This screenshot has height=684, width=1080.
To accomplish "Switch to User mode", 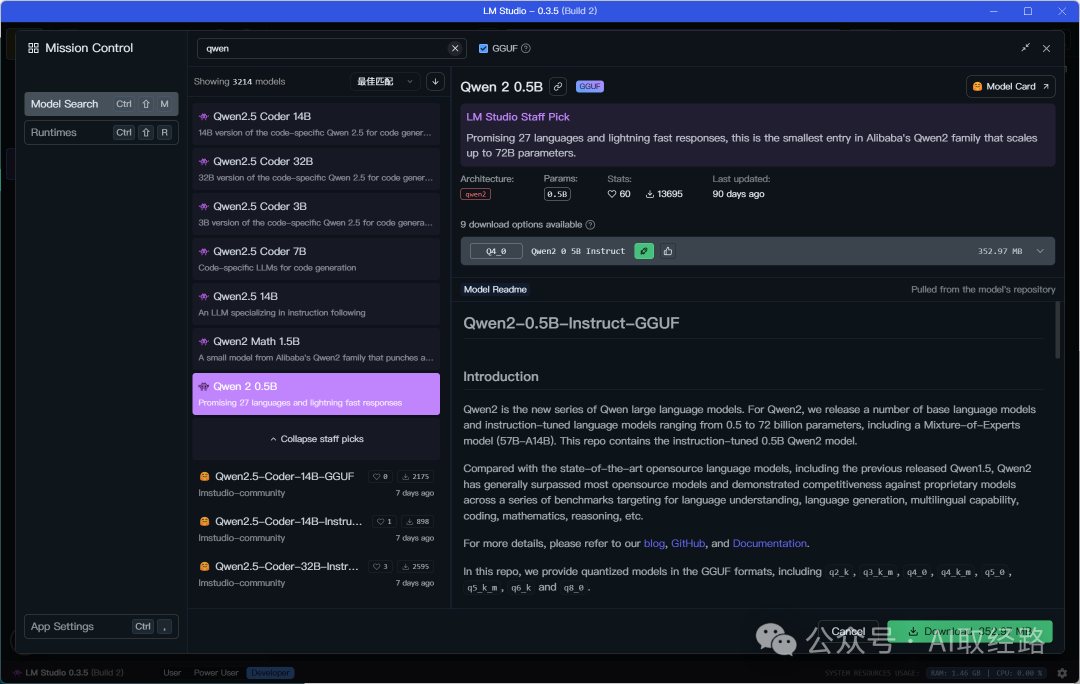I will click(172, 672).
